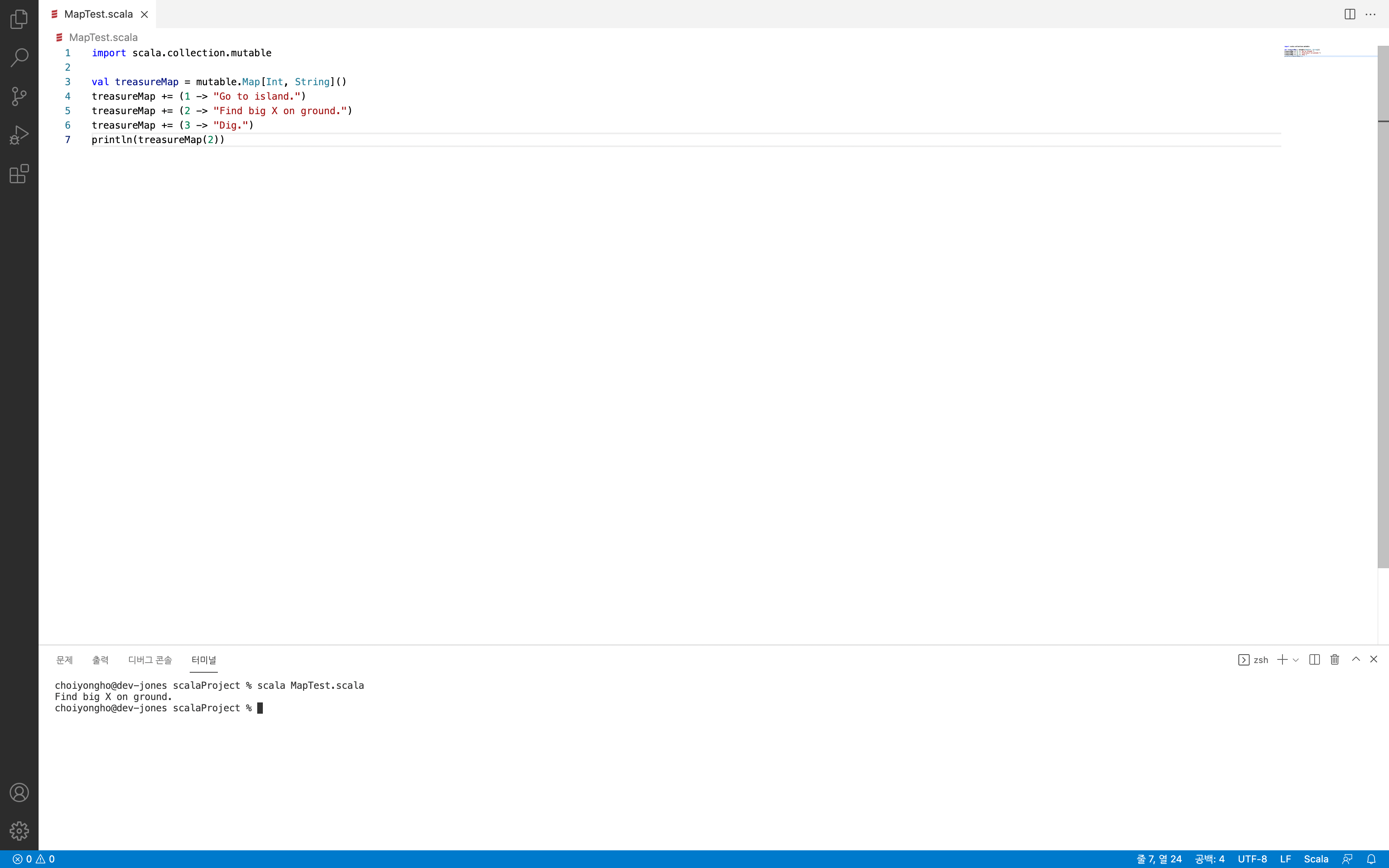Open the Extensions view icon
This screenshot has width=1389, height=868.
[x=19, y=173]
